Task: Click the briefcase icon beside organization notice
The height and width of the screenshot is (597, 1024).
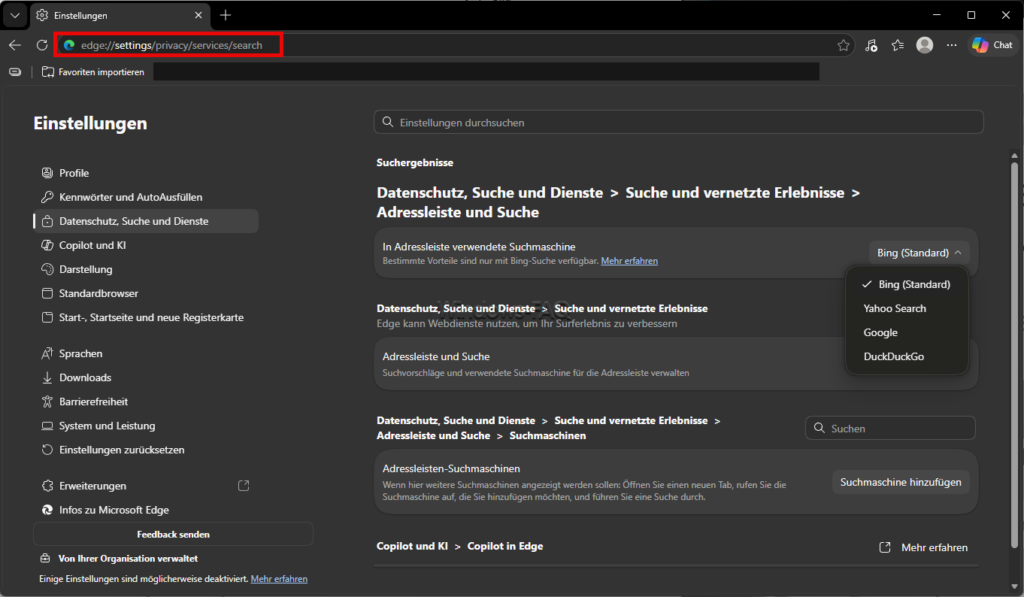Action: tap(45, 558)
